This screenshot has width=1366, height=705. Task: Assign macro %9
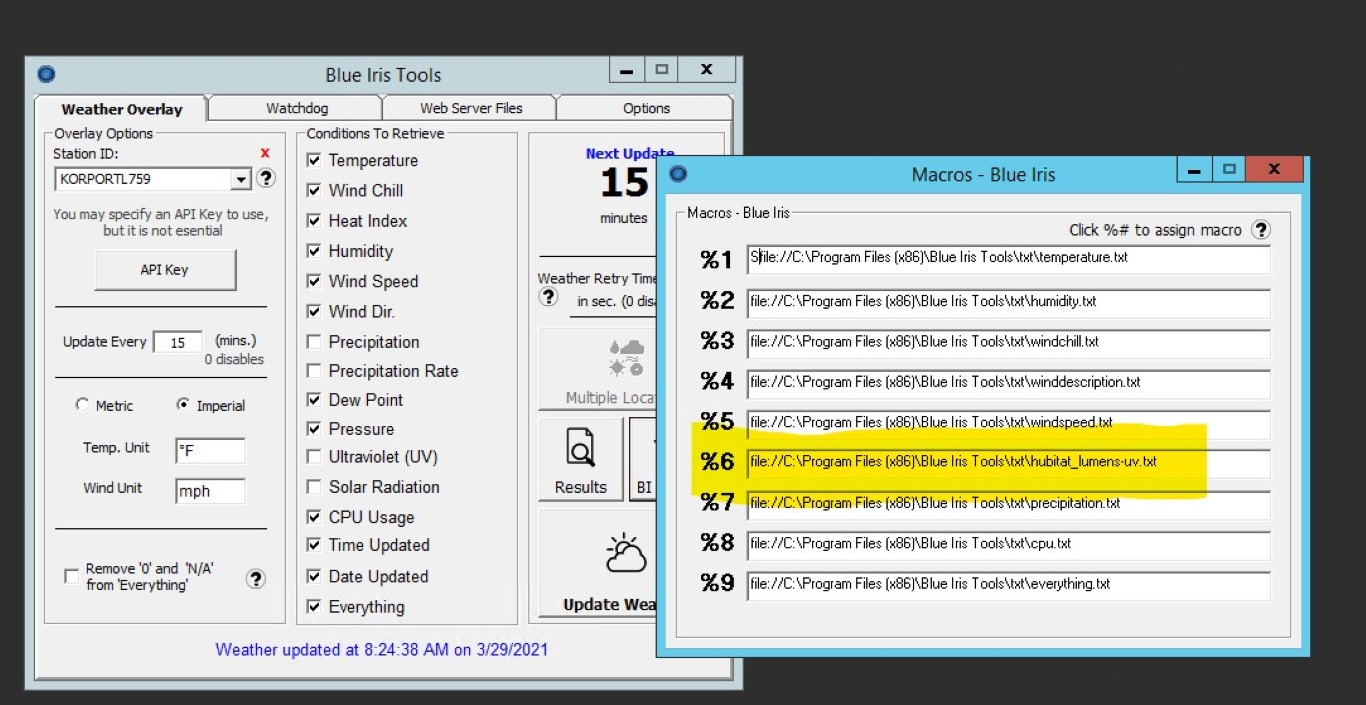716,583
